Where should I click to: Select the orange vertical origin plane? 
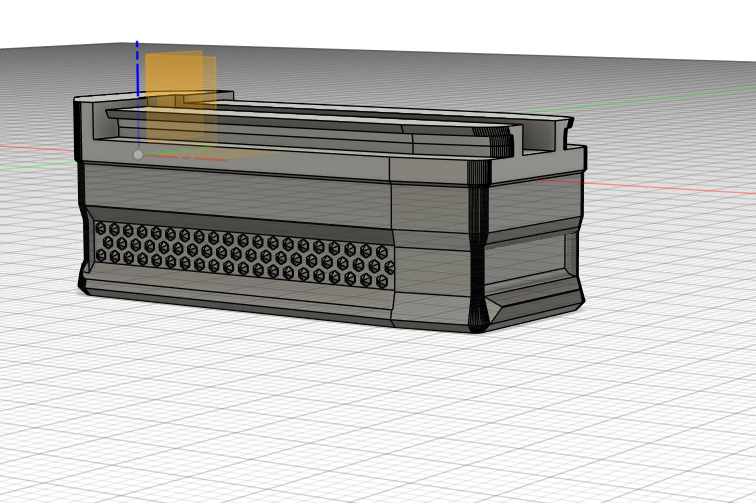[x=174, y=96]
